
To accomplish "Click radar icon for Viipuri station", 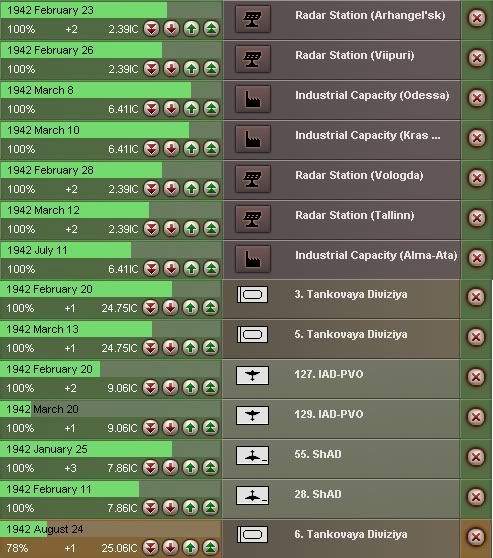I will click(253, 59).
